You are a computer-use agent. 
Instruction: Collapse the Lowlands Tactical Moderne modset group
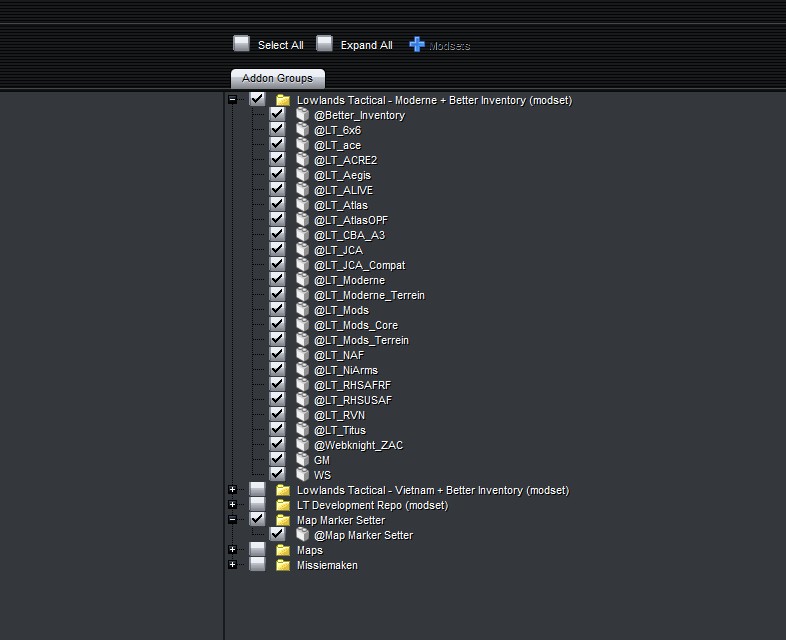[x=233, y=100]
